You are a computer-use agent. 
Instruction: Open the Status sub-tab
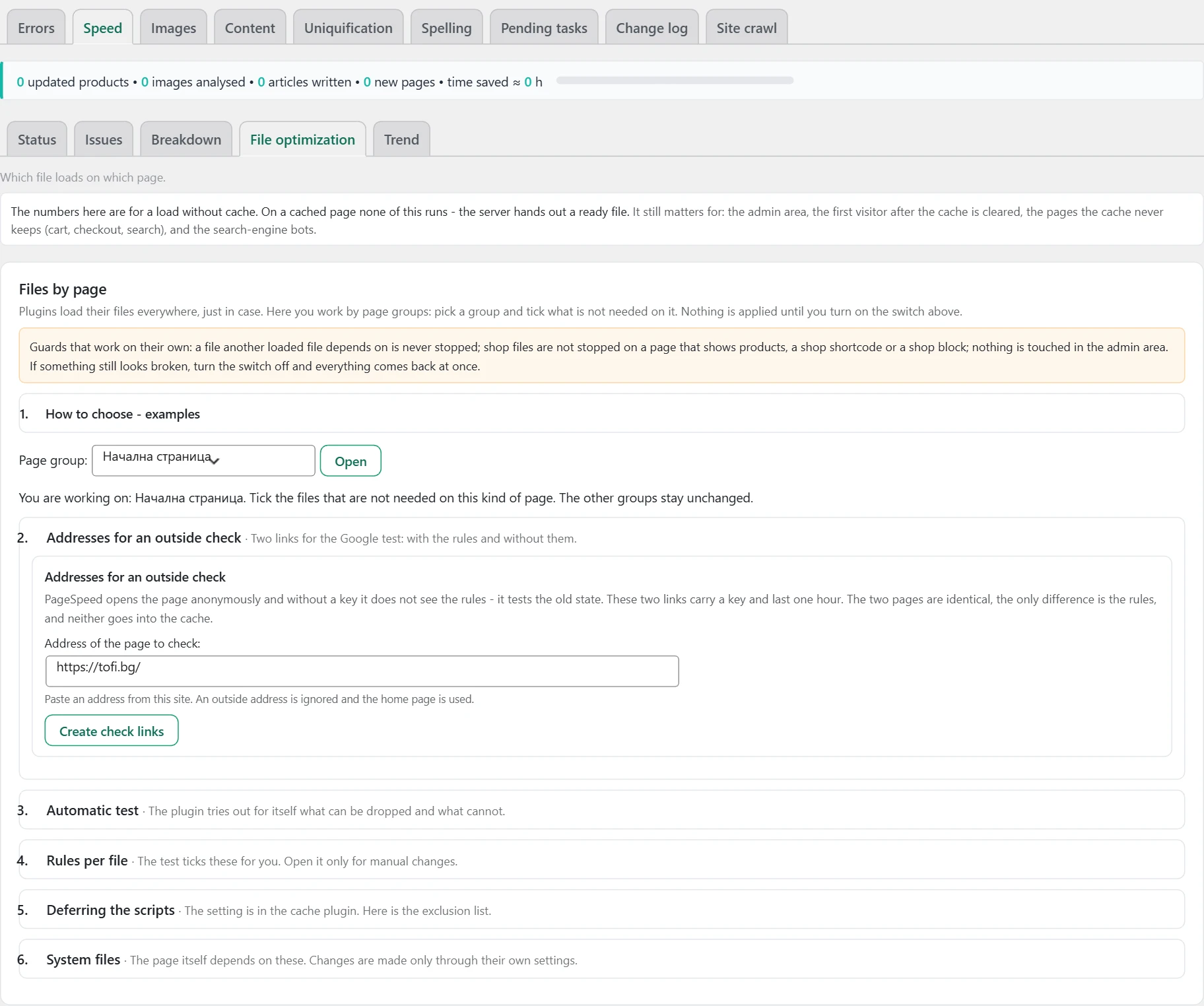pyautogui.click(x=37, y=139)
